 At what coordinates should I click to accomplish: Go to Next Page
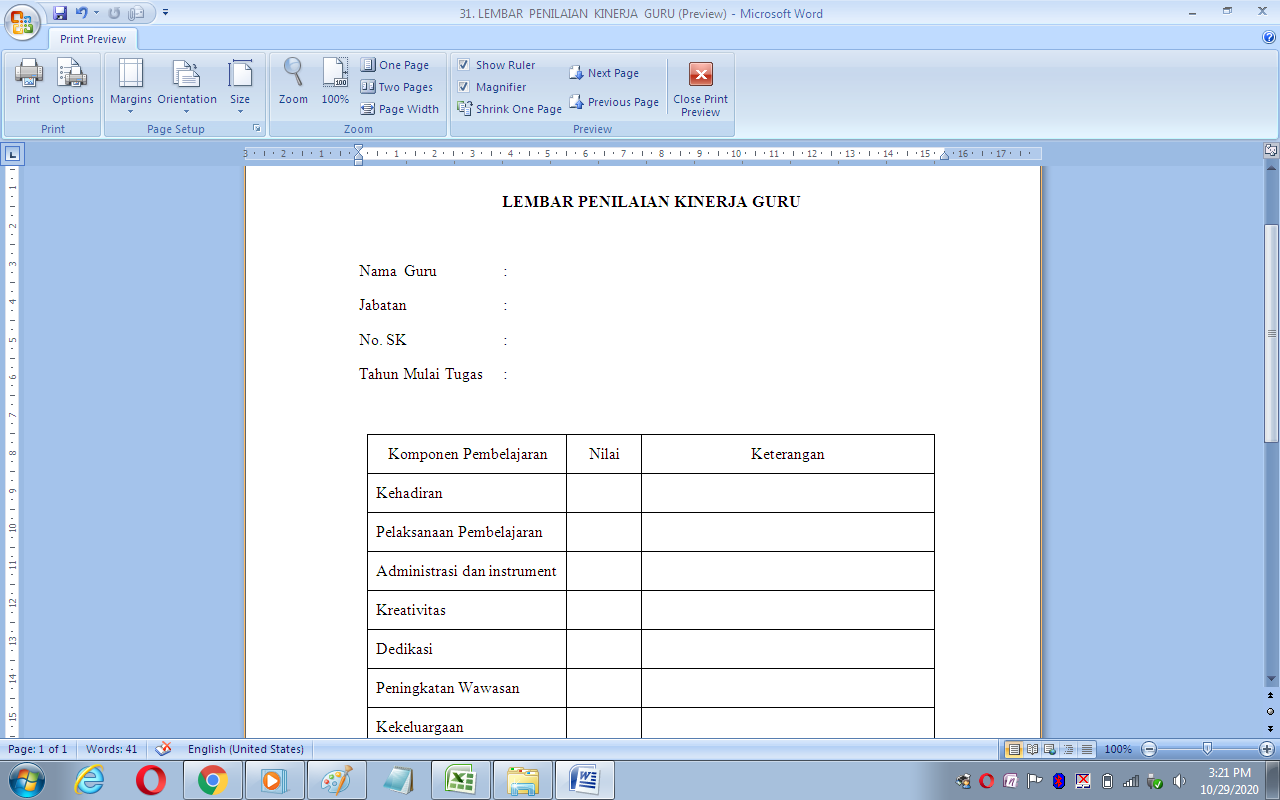click(x=604, y=73)
